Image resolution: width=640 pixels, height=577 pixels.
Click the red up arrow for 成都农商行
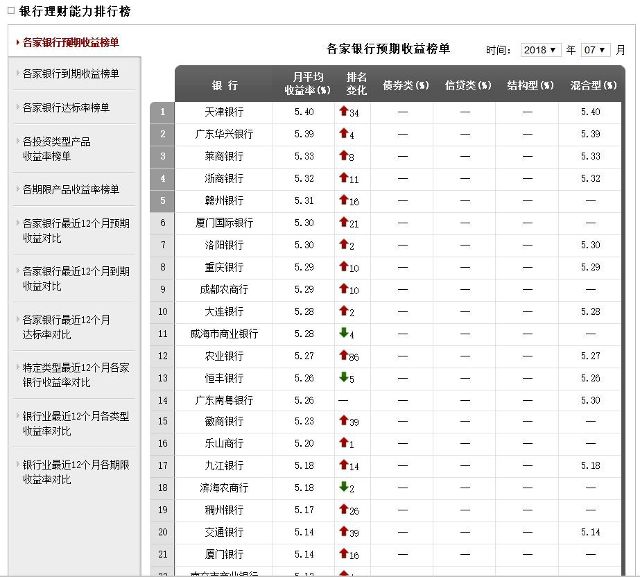point(344,288)
